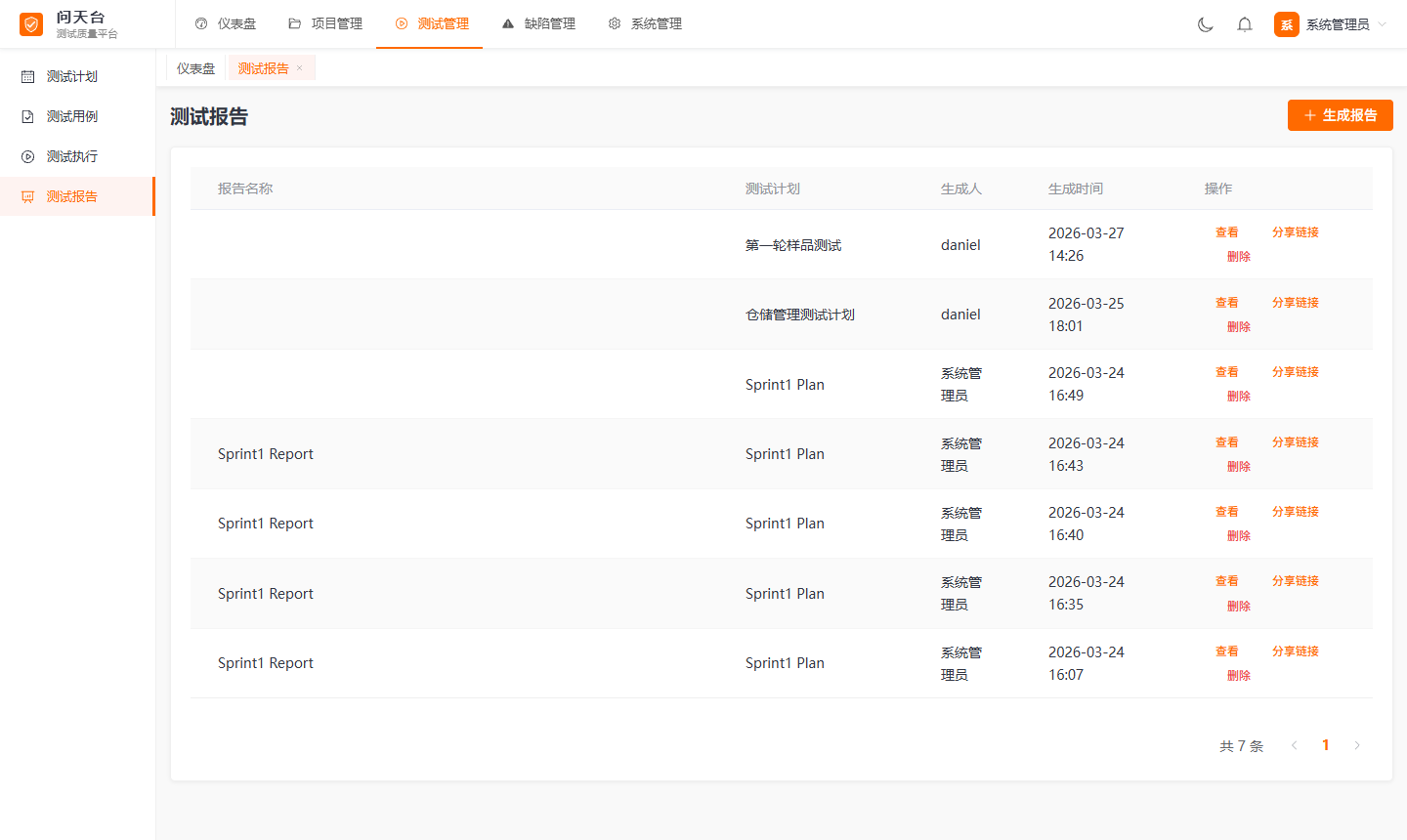The image size is (1407, 840).
Task: Delete the Sprint1 Report from 16:07
Action: [1239, 675]
